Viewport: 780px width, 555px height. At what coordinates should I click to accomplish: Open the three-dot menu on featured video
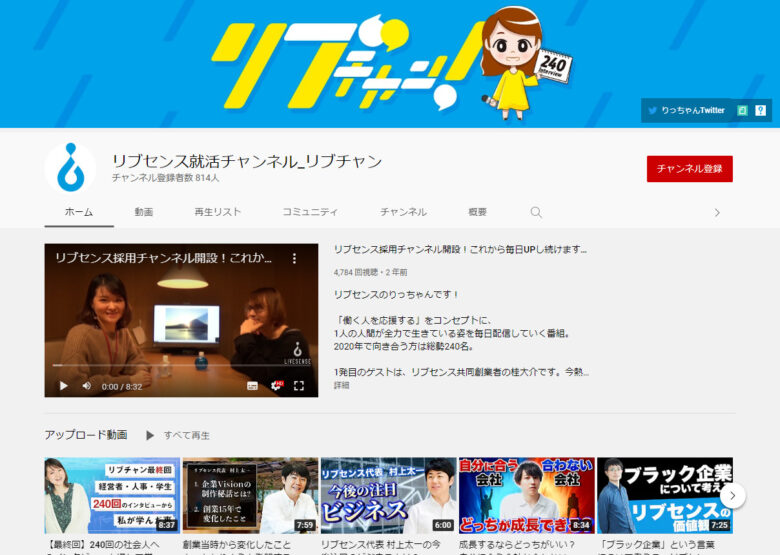[294, 258]
